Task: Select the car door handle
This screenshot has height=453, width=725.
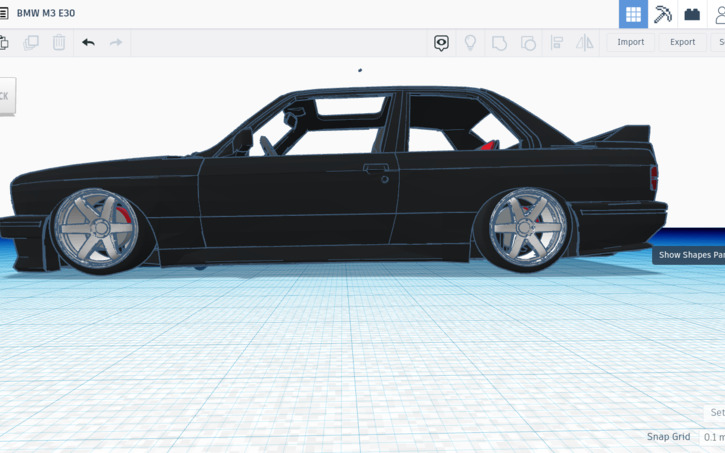Action: (375, 168)
